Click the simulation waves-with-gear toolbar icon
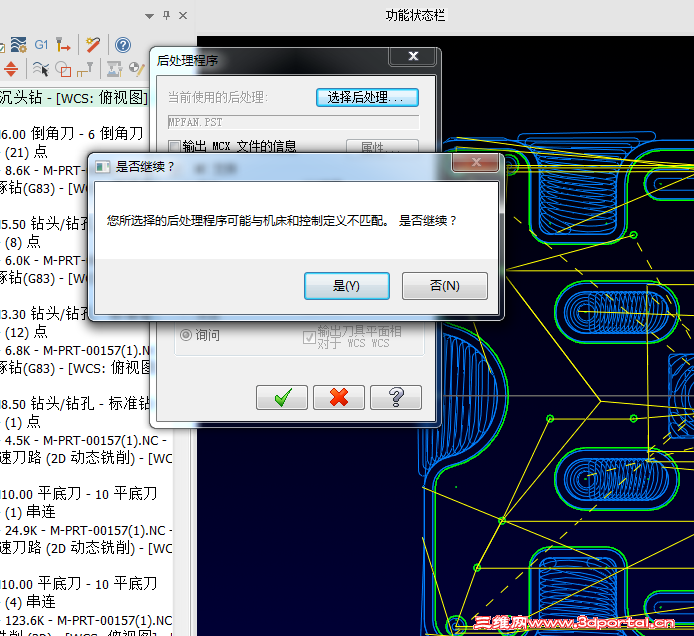Screen dimensions: 694x636 tap(19, 45)
